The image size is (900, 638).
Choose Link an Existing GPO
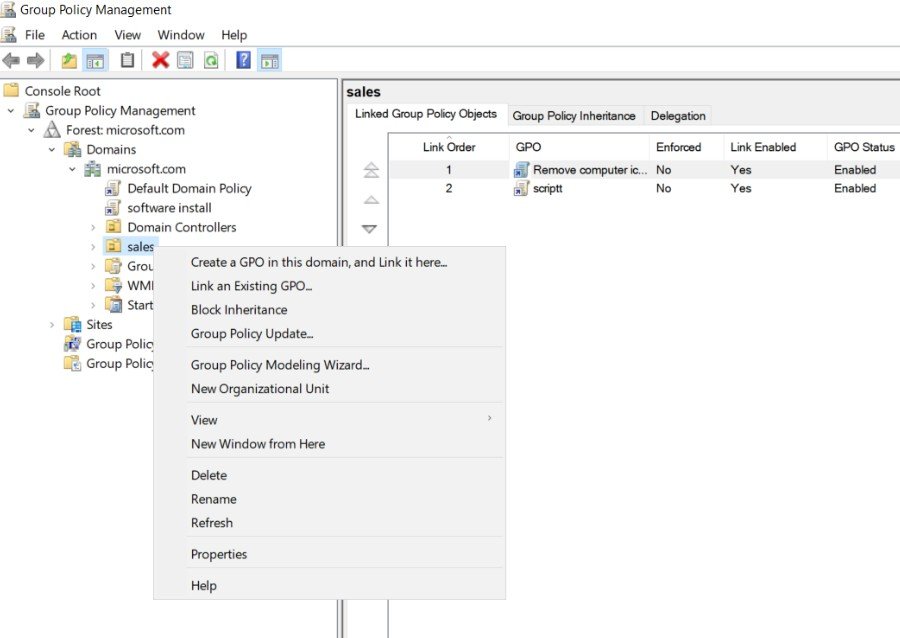point(251,286)
